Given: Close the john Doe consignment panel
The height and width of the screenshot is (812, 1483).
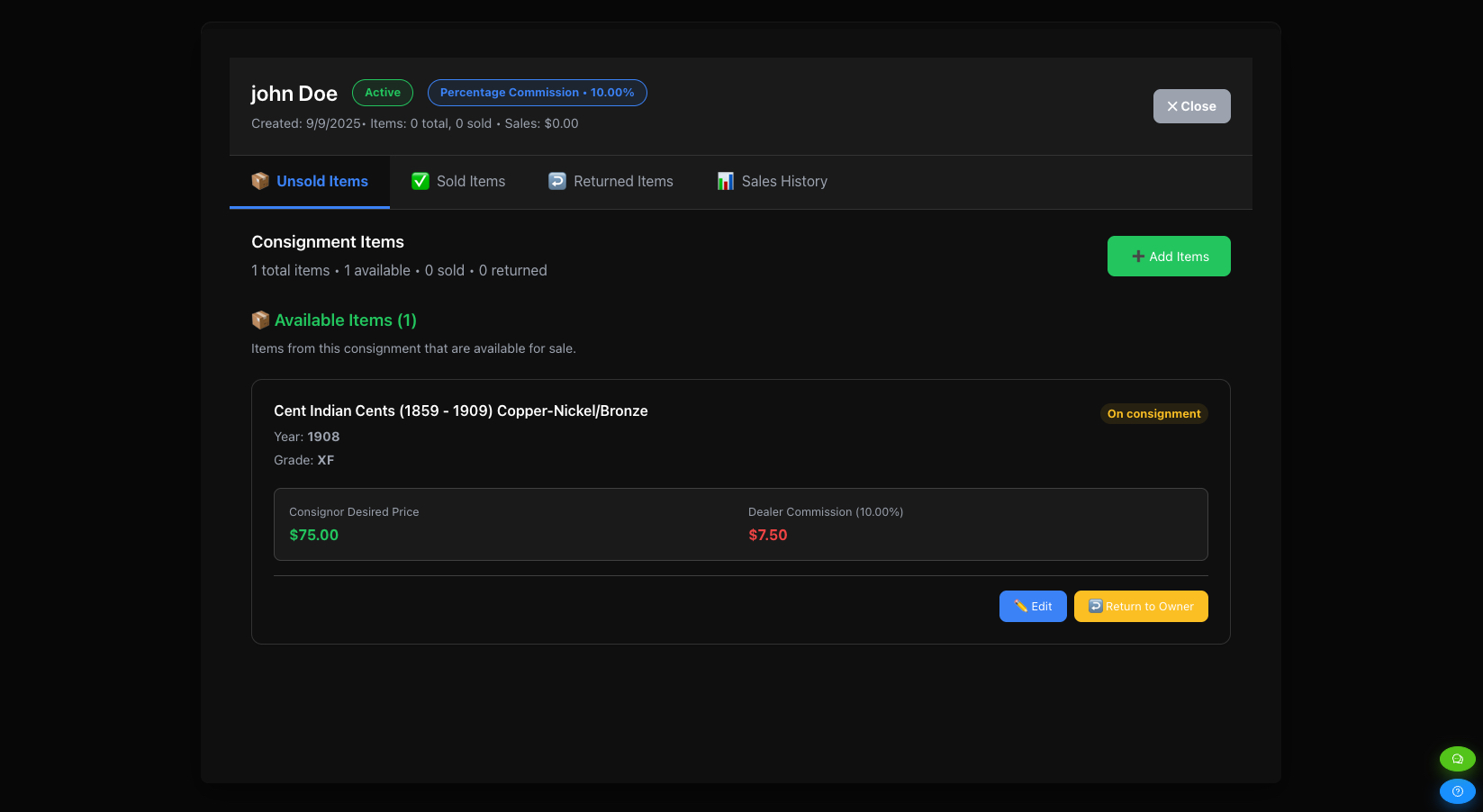Looking at the screenshot, I should pos(1191,105).
